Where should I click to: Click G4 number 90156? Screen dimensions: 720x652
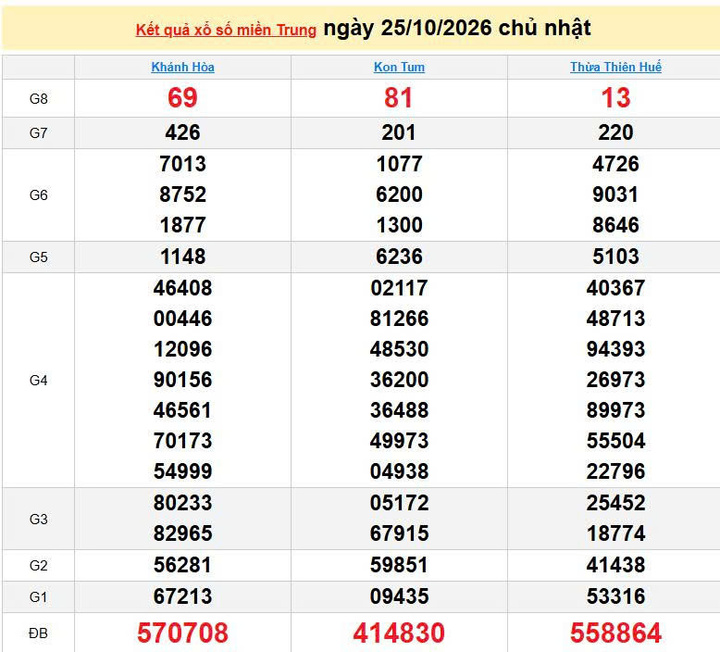point(183,380)
